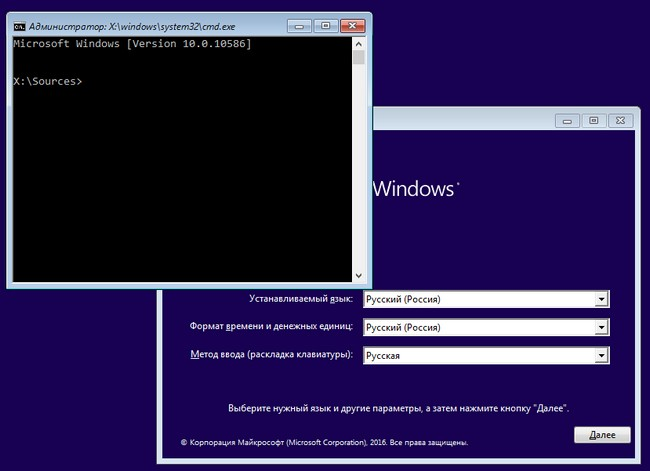Image resolution: width=650 pixels, height=471 pixels.
Task: Click the Корпорация Майкрософт copyright text
Action: tap(324, 442)
